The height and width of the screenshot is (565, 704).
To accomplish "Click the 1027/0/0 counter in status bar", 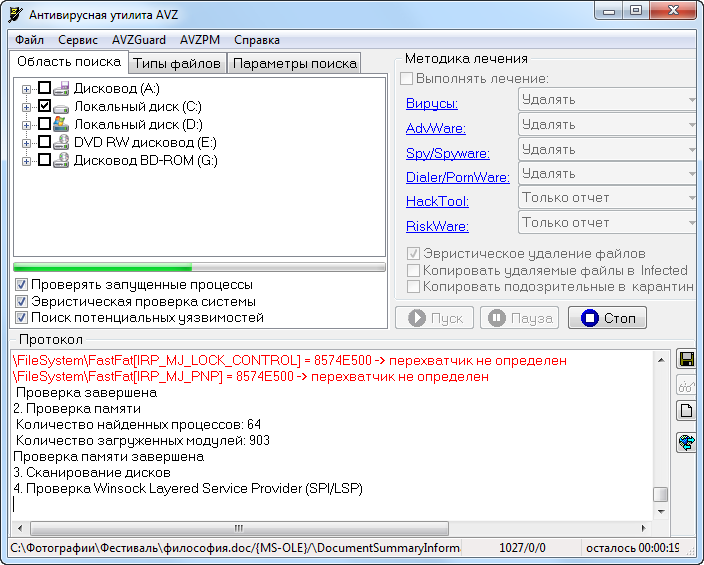I will [522, 548].
